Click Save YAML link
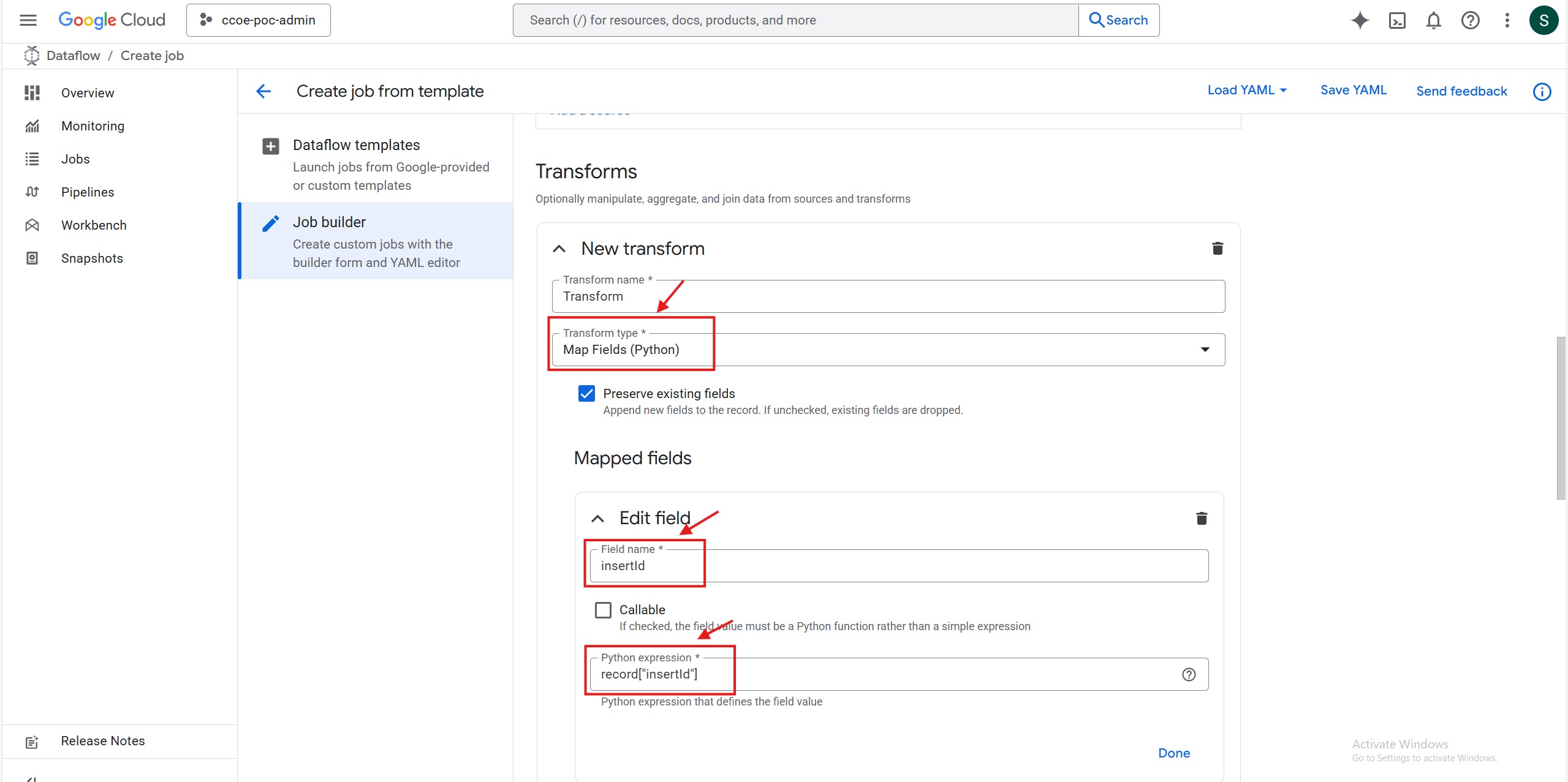The width and height of the screenshot is (1568, 782). point(1353,90)
